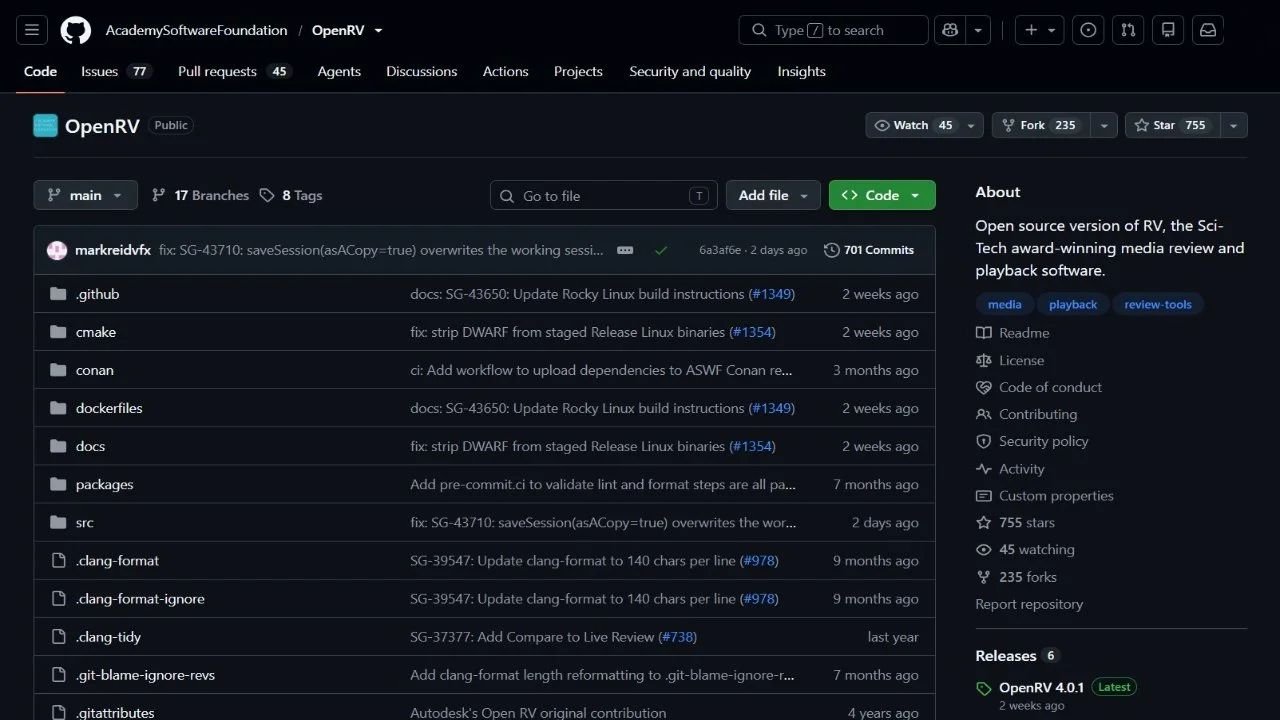Open the repositories icon in the header
This screenshot has height=720, width=1280.
(1168, 30)
